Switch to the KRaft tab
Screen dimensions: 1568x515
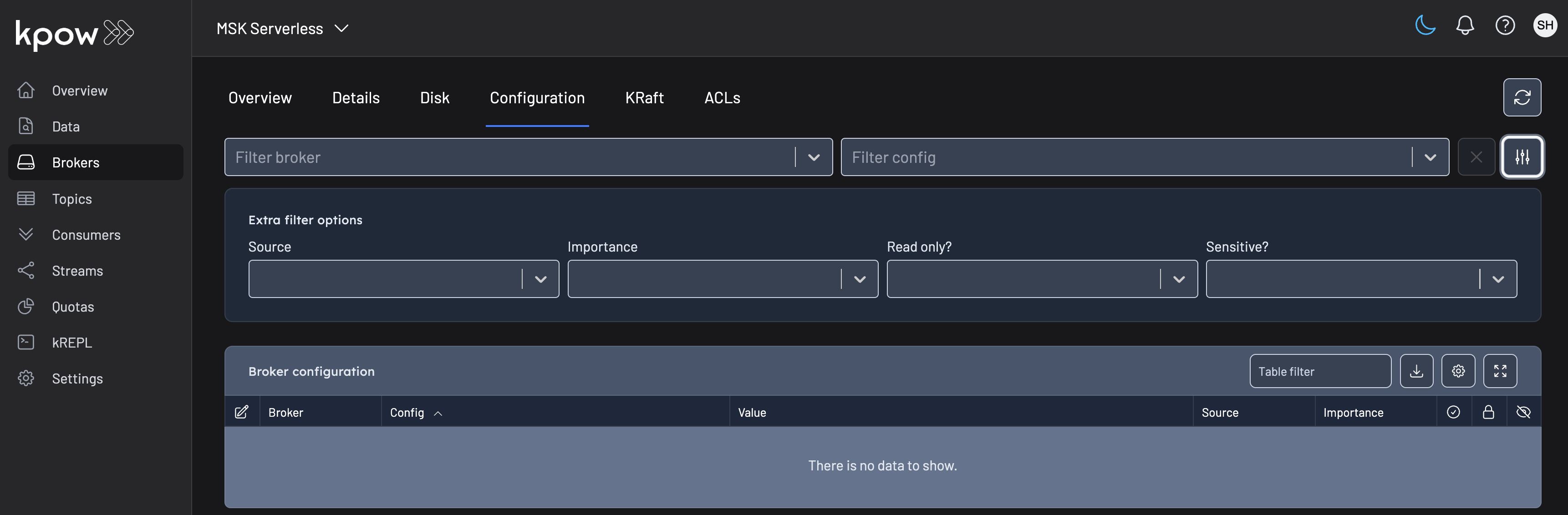(644, 97)
